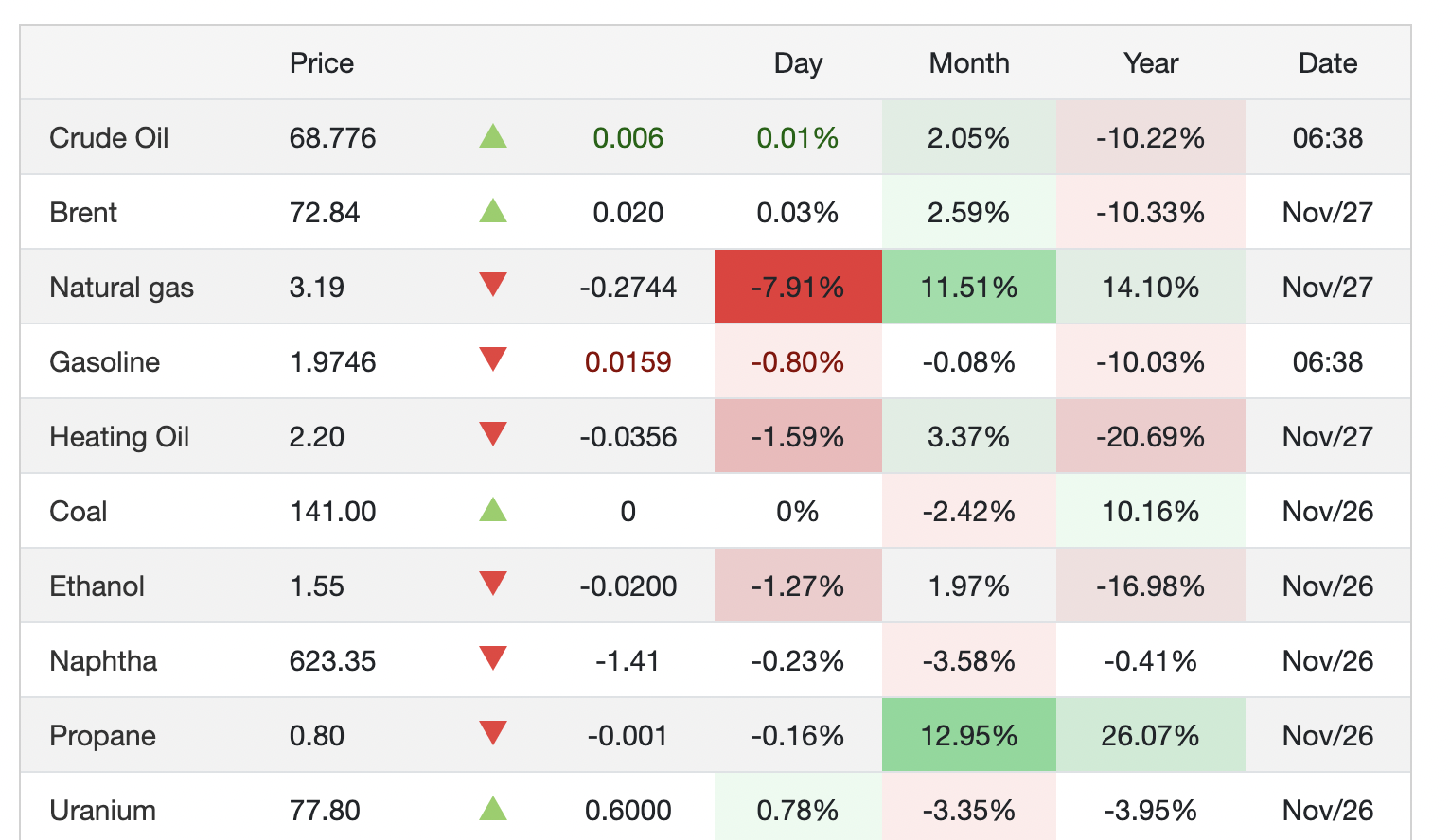Click the -2.42% Month cell for Coal
This screenshot has height=840, width=1450.
tap(969, 511)
